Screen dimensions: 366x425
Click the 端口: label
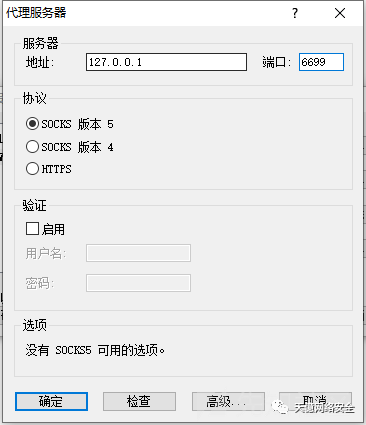(277, 62)
